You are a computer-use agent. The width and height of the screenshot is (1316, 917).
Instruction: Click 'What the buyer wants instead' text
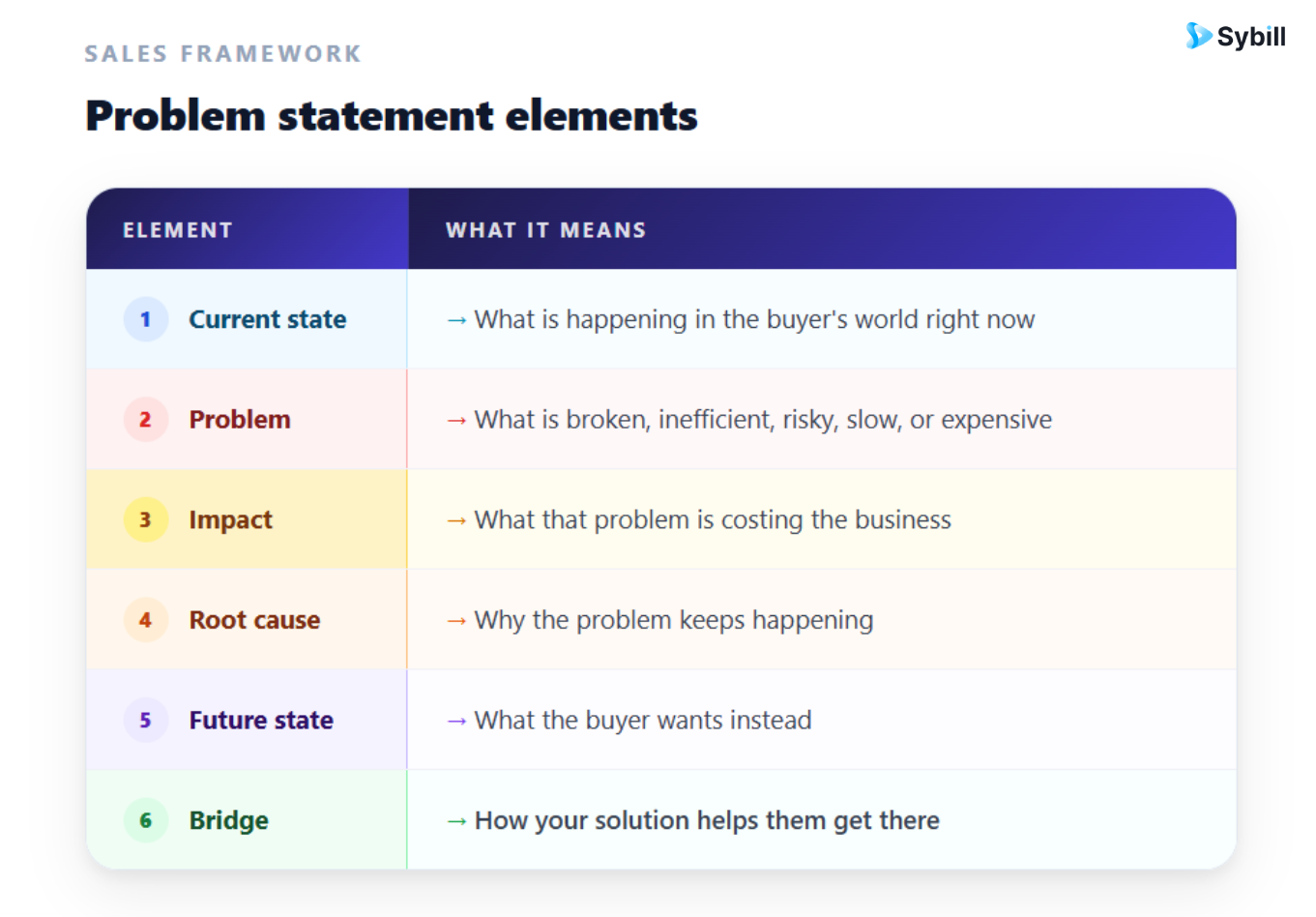coord(643,720)
